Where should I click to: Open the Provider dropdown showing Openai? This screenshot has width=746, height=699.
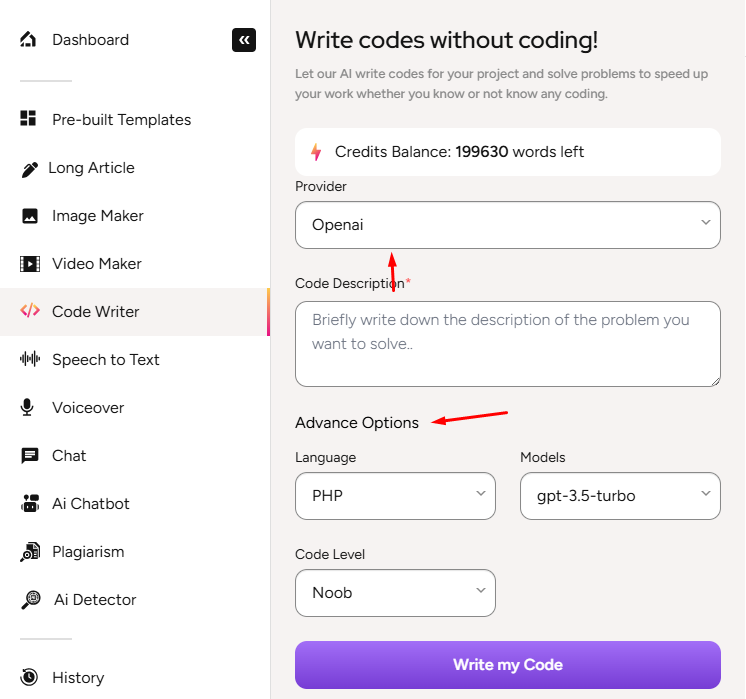(507, 225)
